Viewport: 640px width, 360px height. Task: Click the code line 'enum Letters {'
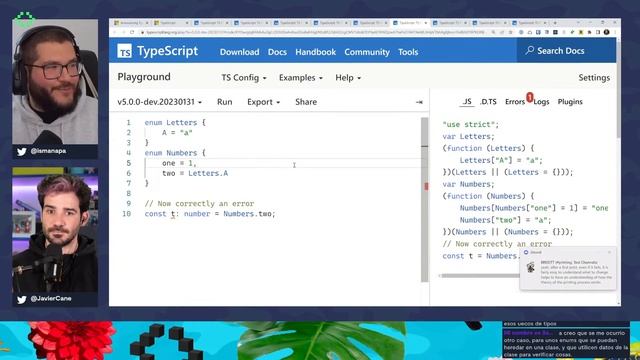(x=175, y=122)
